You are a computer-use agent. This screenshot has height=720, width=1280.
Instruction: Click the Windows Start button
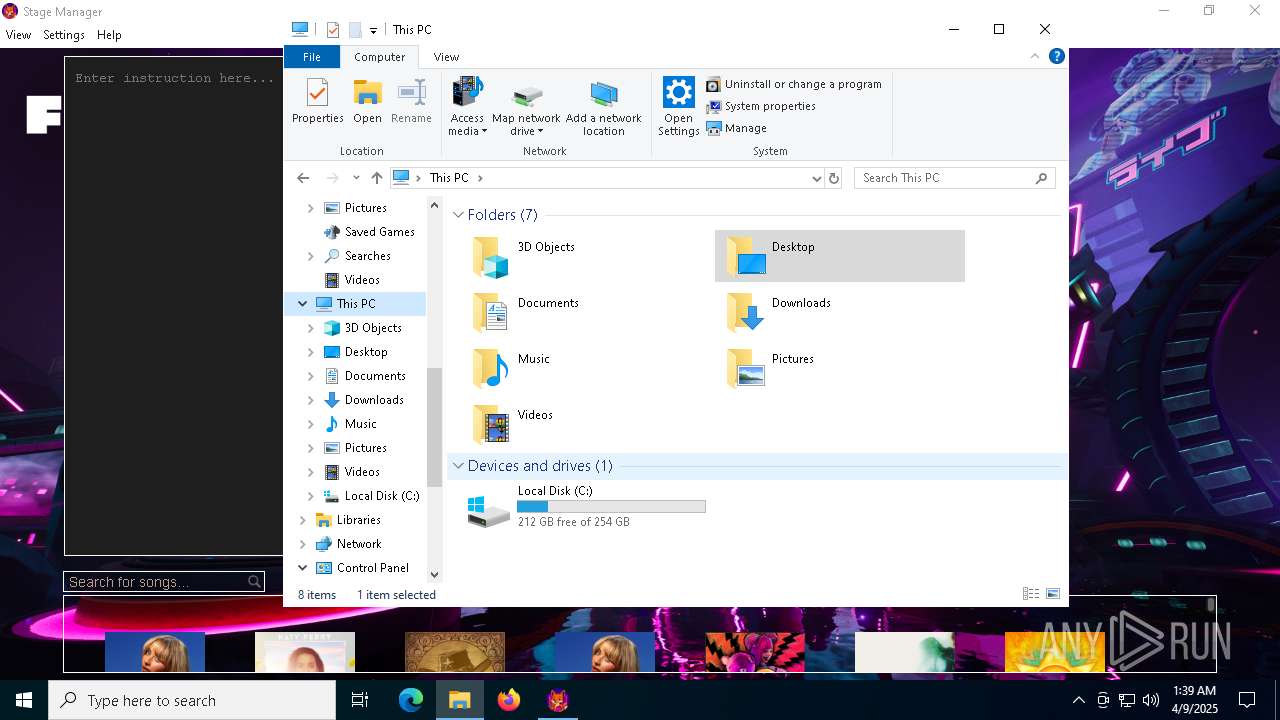pos(24,700)
